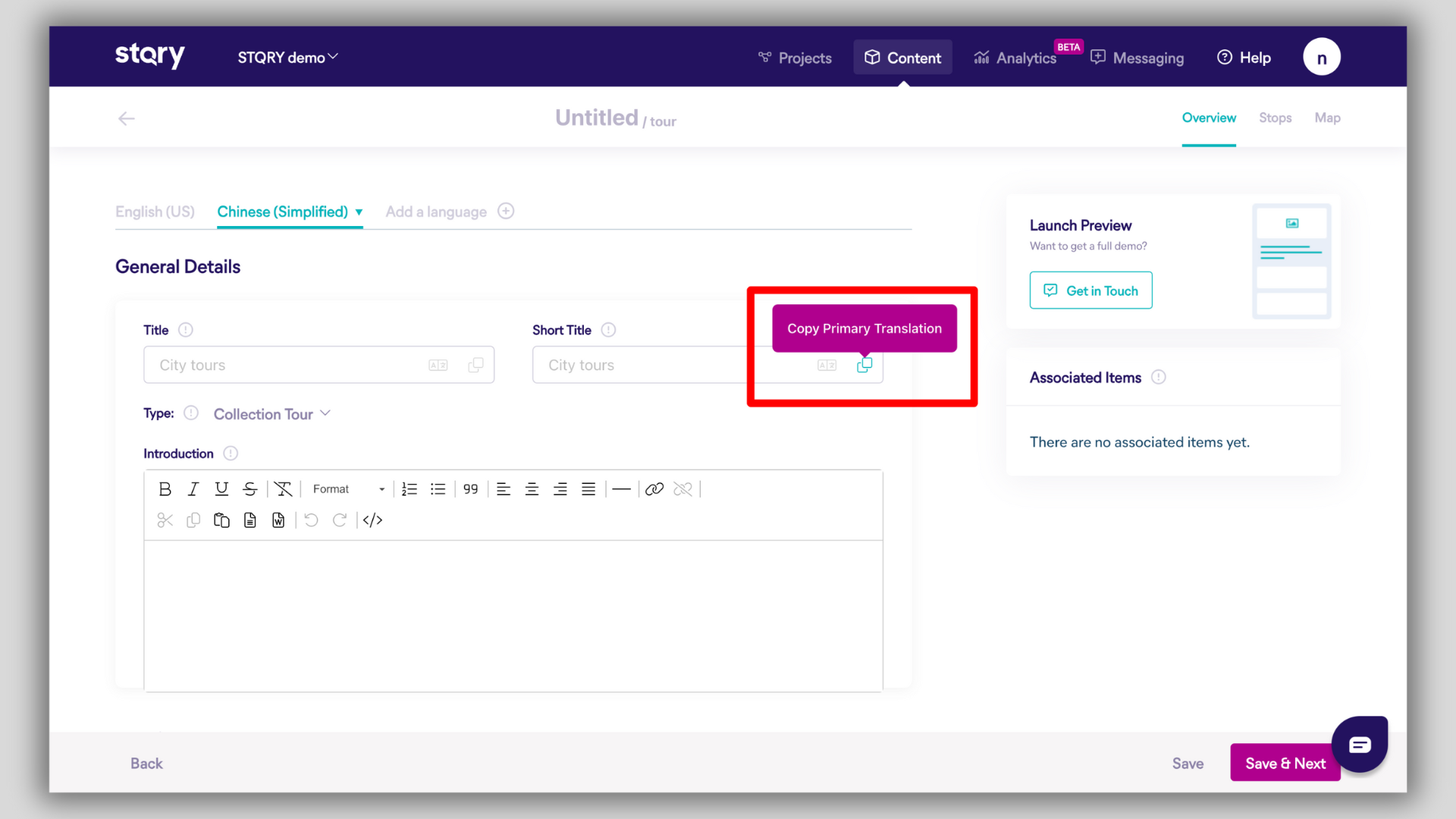Click the copy primary translation icon in Short Title
Viewport: 1456px width, 819px height.
click(864, 366)
